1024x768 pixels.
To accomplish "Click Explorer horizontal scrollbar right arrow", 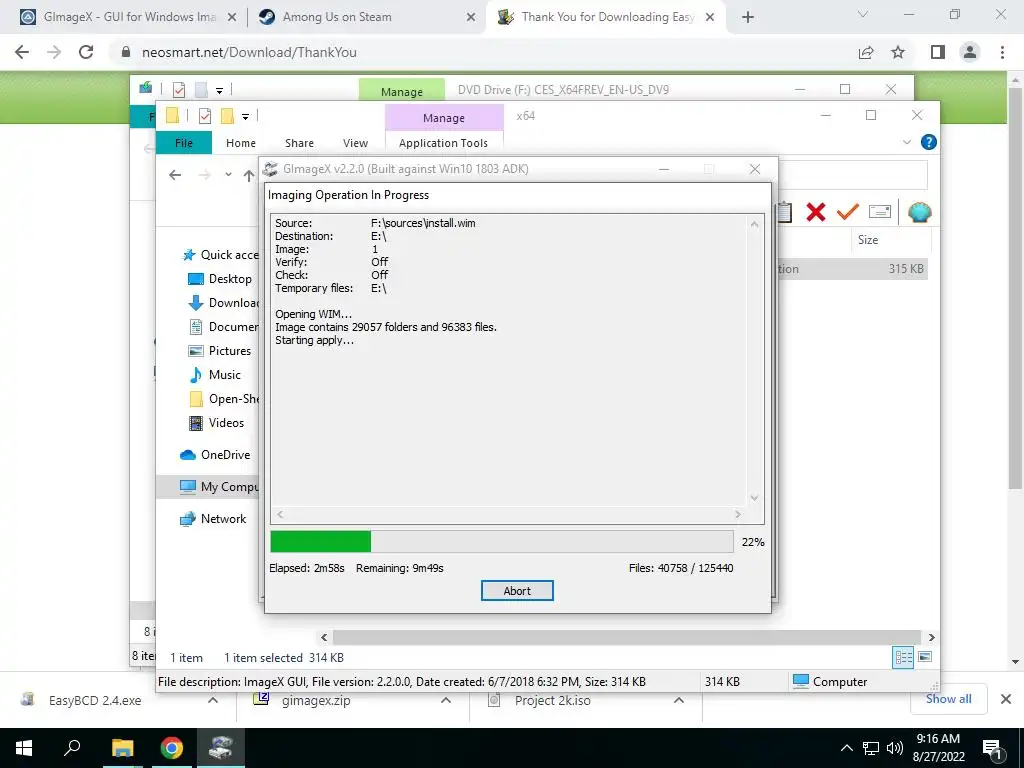I will pyautogui.click(x=931, y=637).
